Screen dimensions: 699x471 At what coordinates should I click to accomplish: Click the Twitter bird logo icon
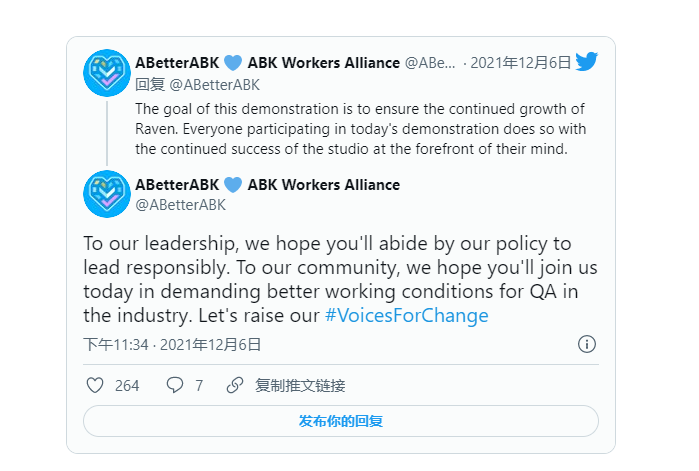(x=587, y=62)
